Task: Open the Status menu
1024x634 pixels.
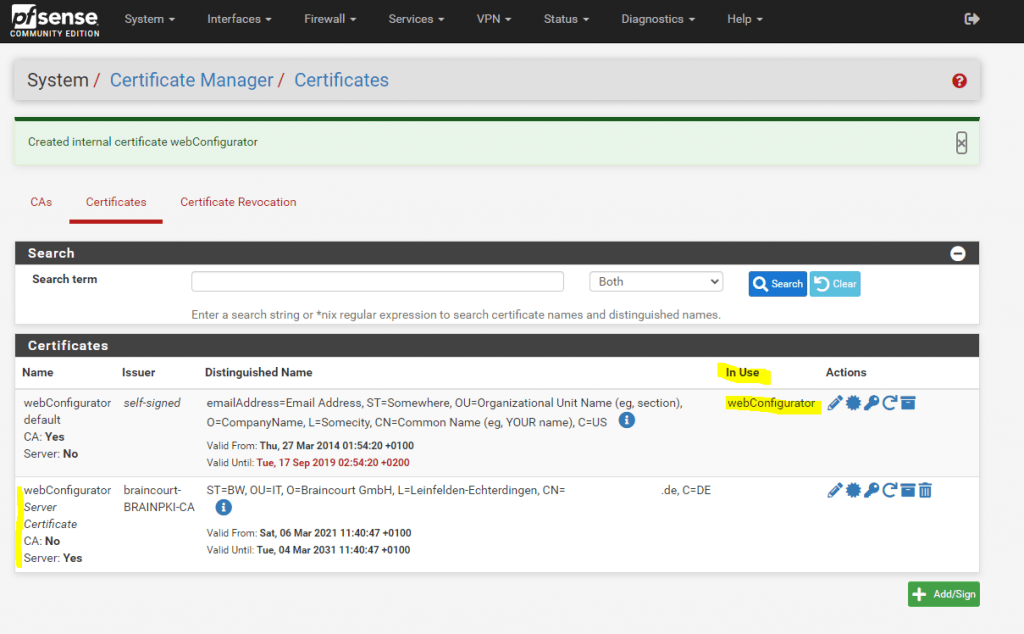Action: 566,19
